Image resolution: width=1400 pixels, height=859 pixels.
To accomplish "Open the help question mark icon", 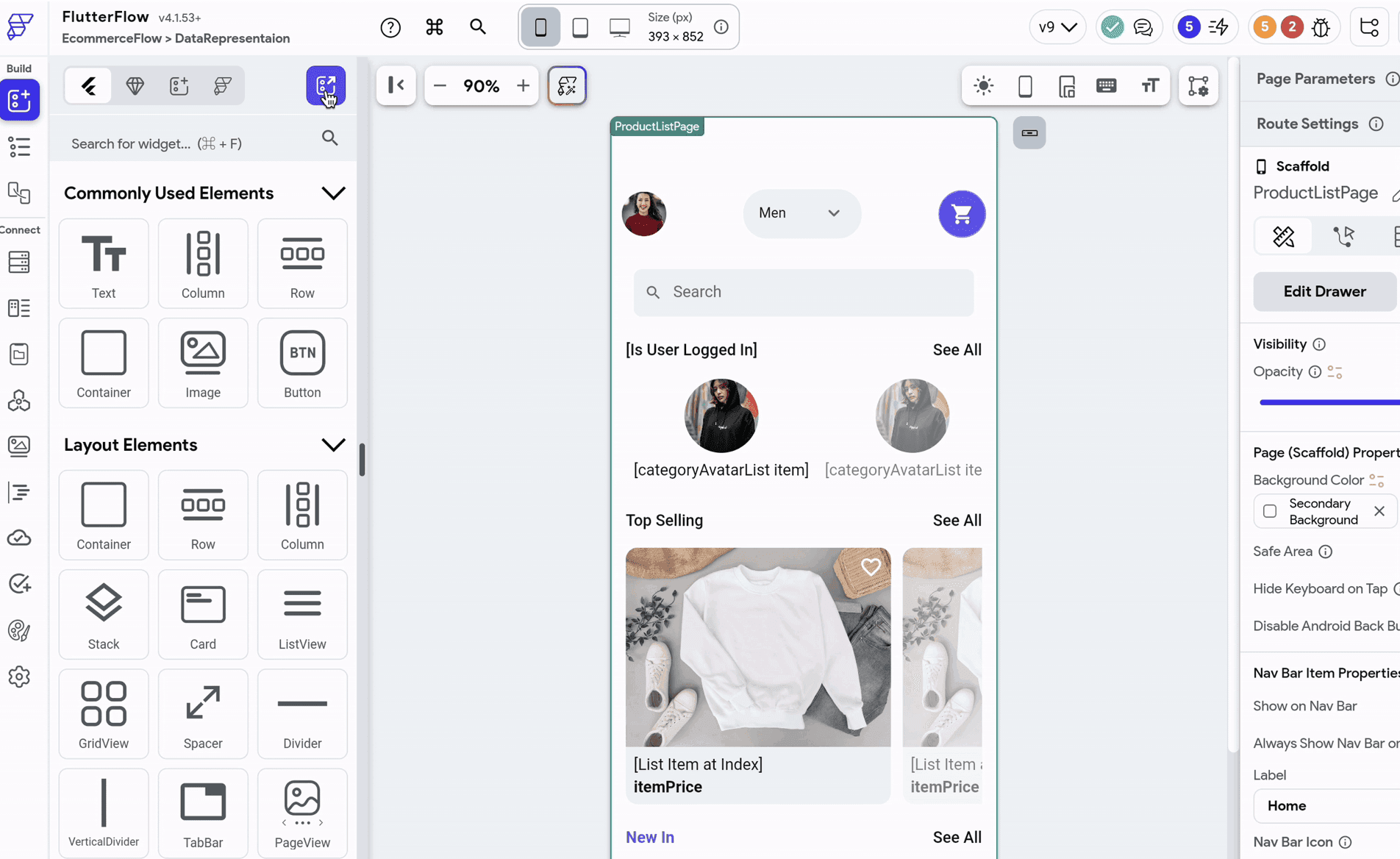I will click(x=390, y=27).
